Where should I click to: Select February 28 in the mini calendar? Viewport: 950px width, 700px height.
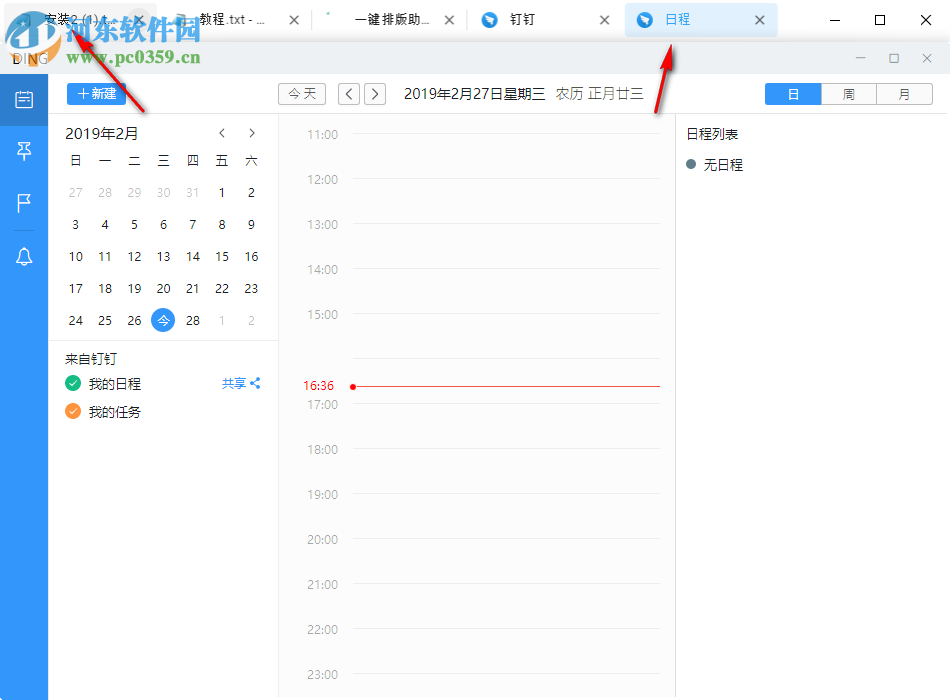point(192,320)
